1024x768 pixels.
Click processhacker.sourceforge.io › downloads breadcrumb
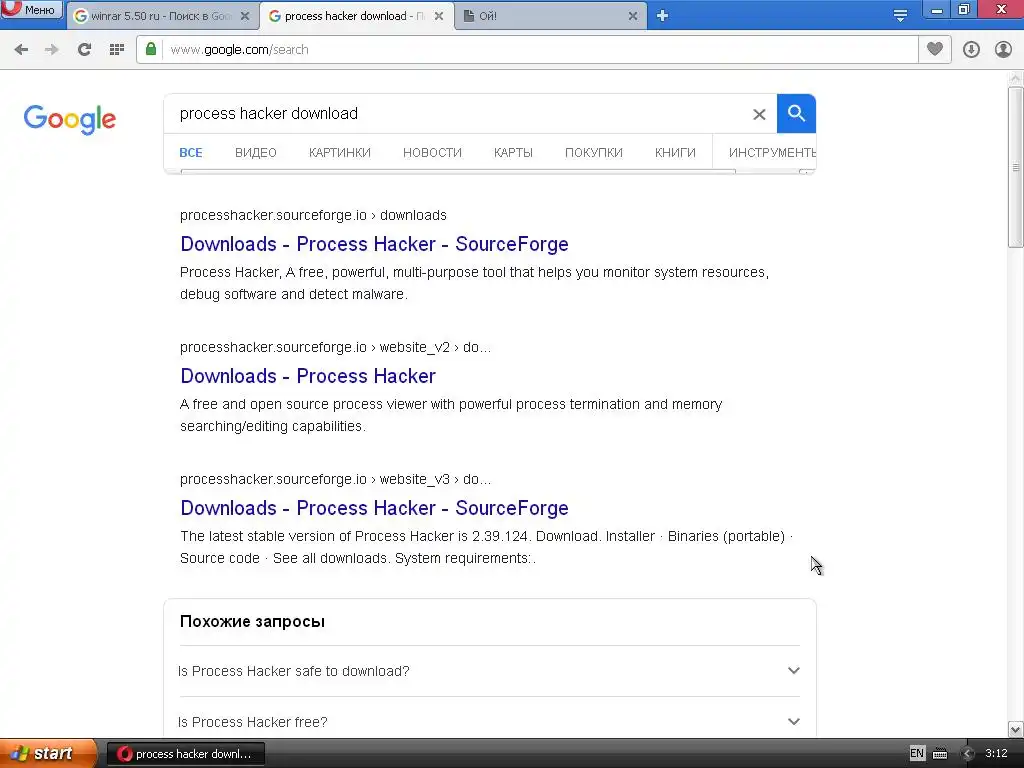click(x=313, y=216)
